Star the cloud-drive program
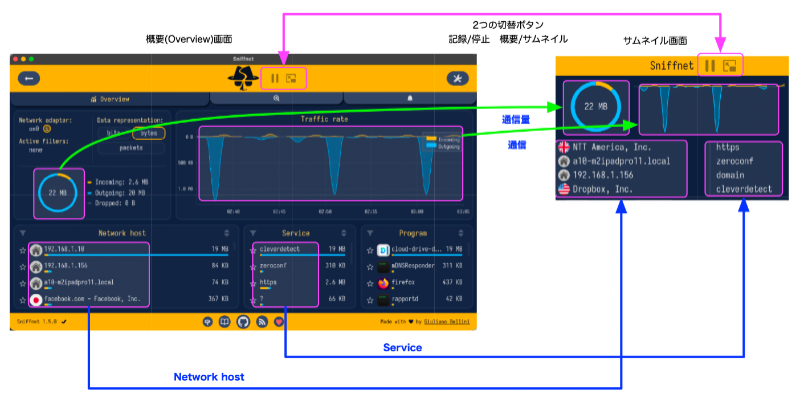The width and height of the screenshot is (800, 402). pyautogui.click(x=370, y=250)
